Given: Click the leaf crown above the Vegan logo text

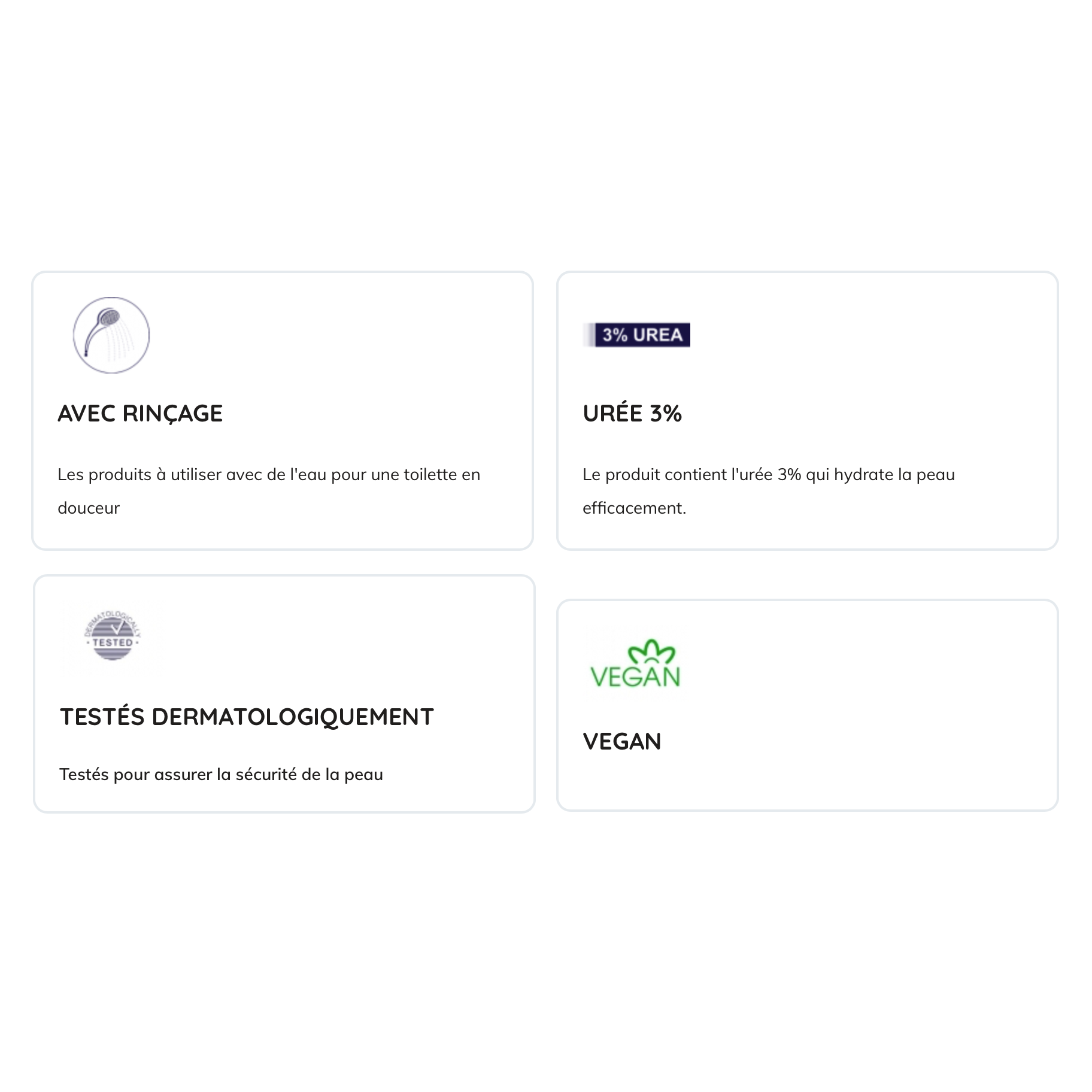Looking at the screenshot, I should (650, 651).
